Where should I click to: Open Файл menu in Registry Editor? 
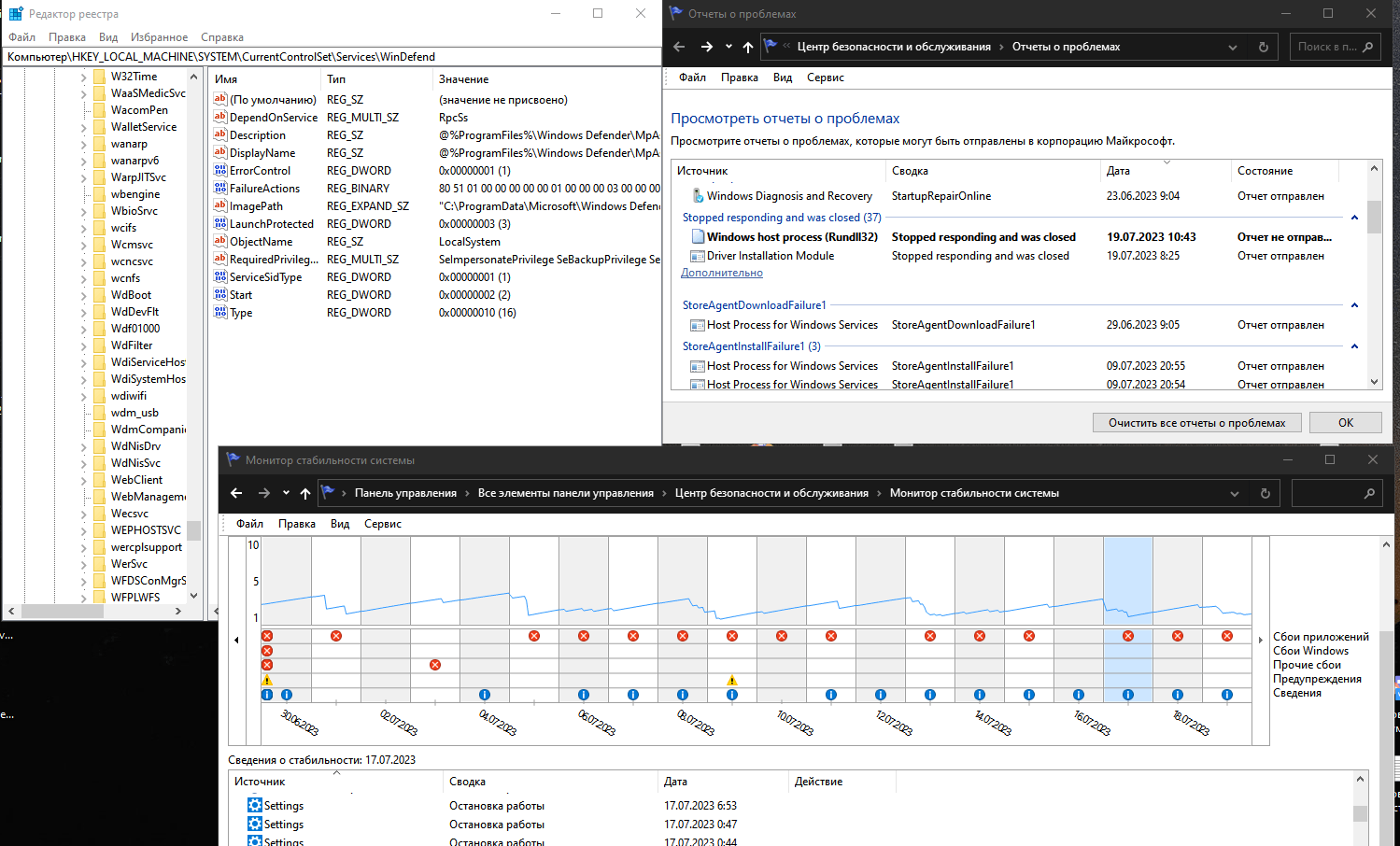coord(21,37)
